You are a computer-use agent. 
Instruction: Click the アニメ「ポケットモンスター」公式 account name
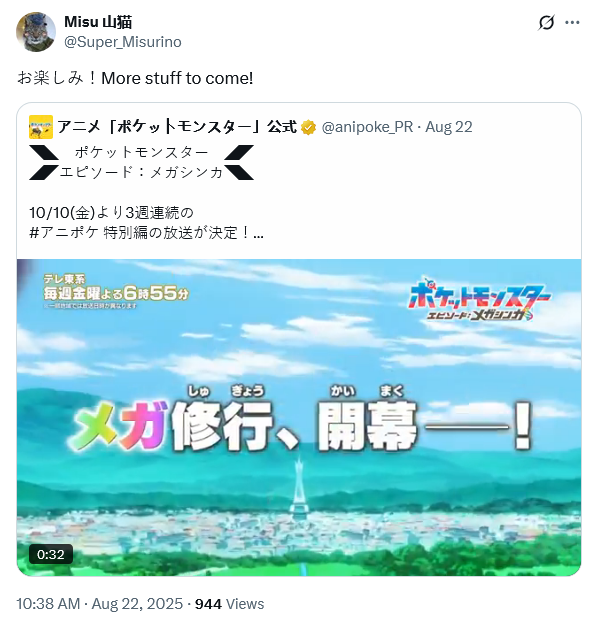coord(177,127)
